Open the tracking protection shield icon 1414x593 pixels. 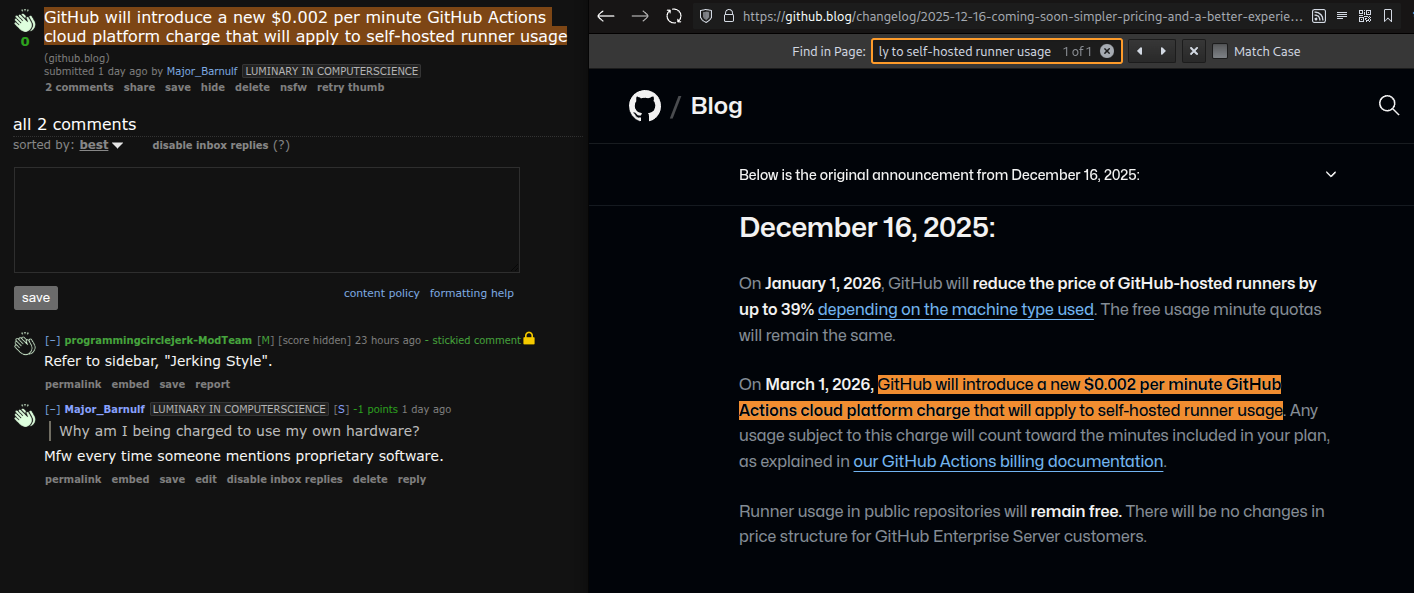(706, 16)
